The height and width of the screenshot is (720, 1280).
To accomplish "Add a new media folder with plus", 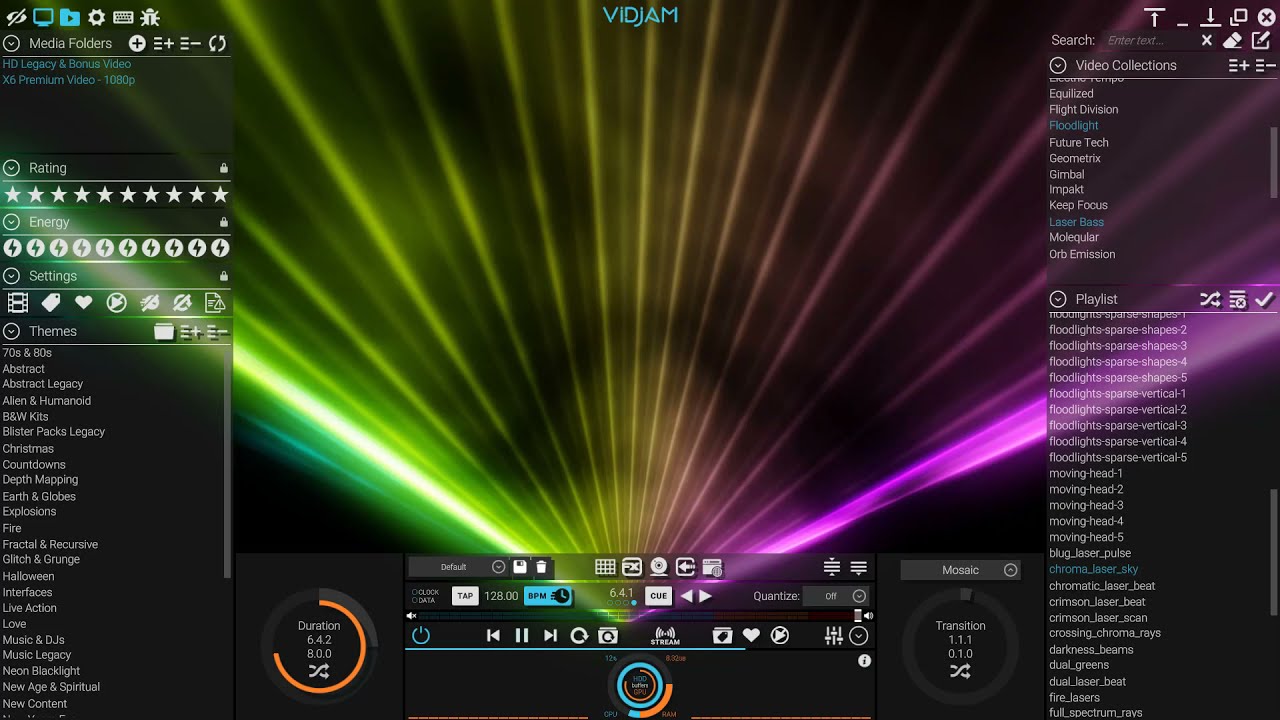I will pos(137,43).
